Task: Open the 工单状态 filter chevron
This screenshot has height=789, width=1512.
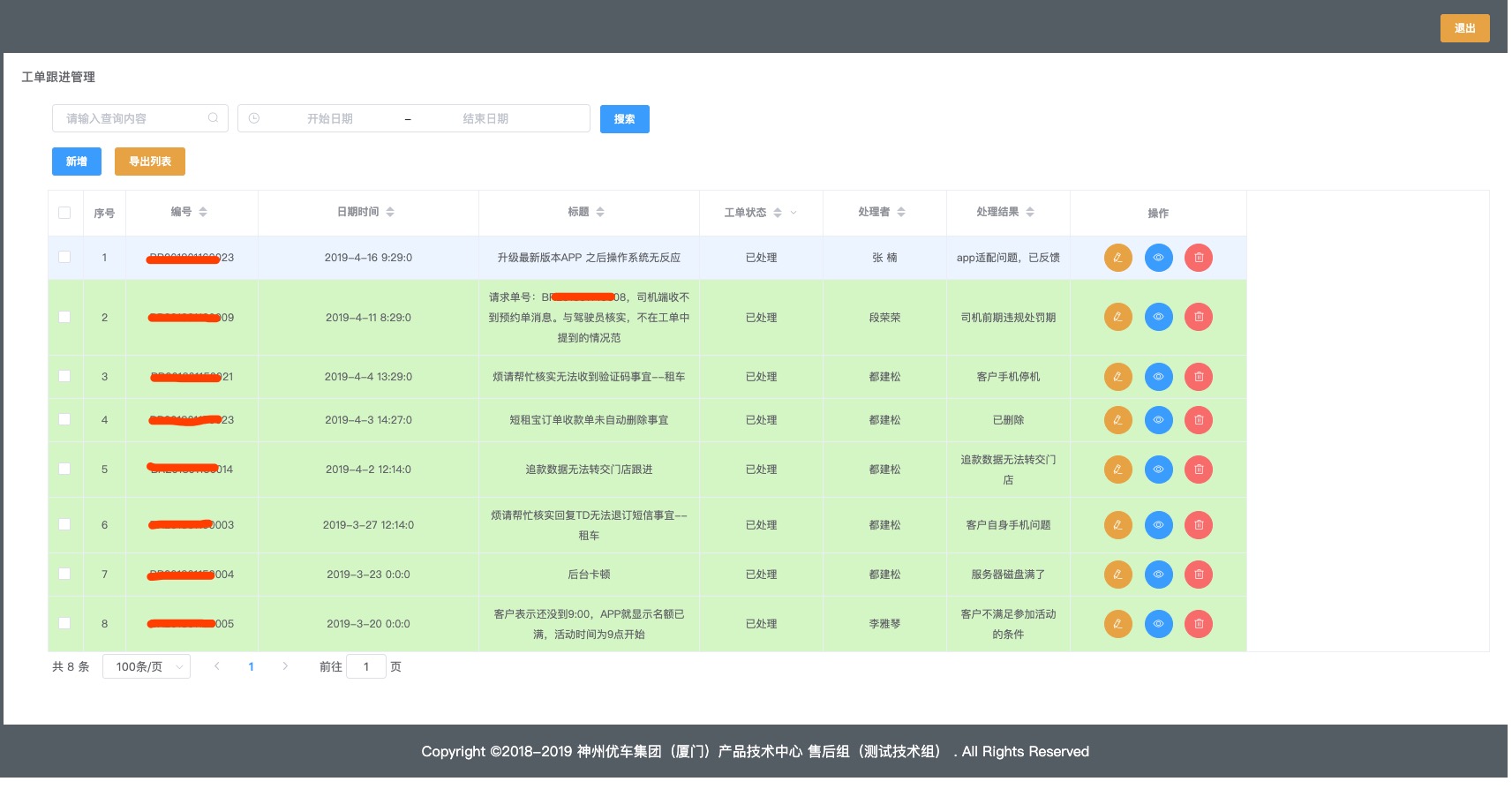Action: point(794,213)
